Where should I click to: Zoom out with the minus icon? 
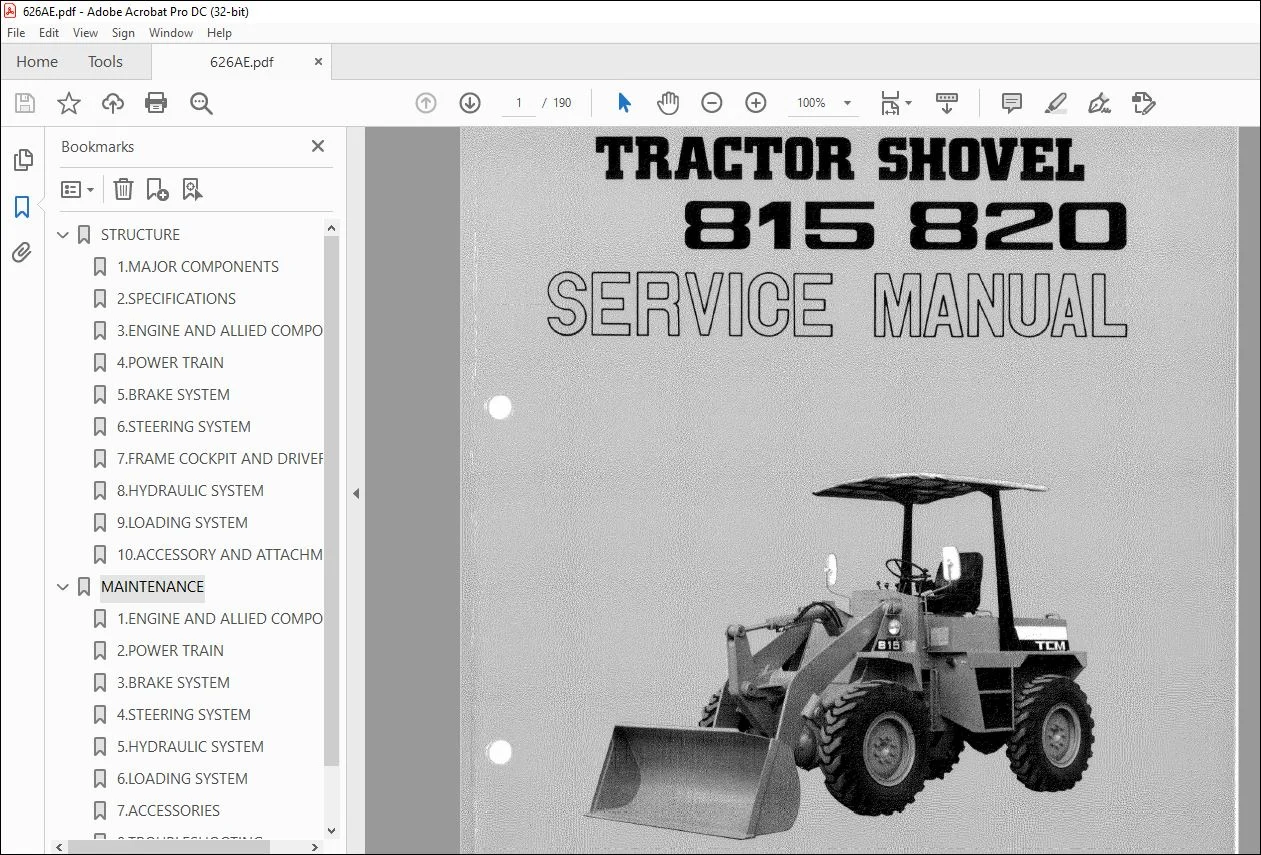(712, 103)
